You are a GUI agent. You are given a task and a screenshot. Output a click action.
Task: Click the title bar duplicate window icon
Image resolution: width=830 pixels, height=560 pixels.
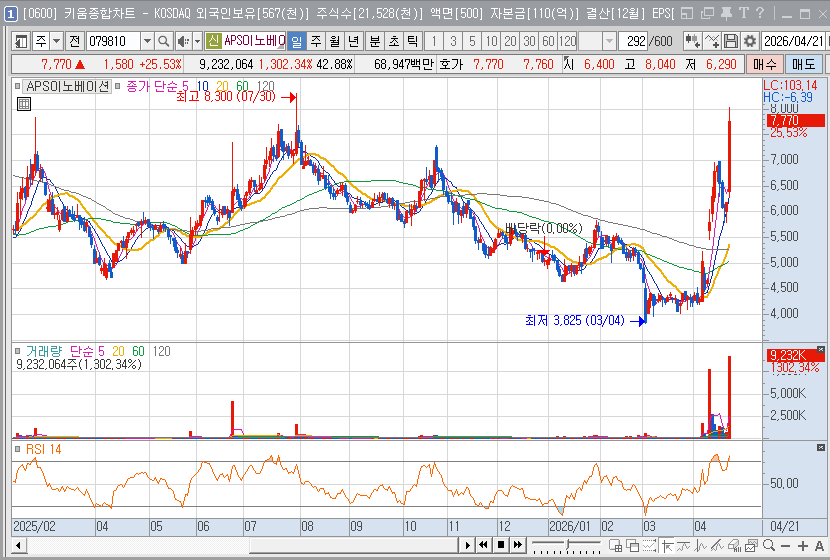point(707,13)
